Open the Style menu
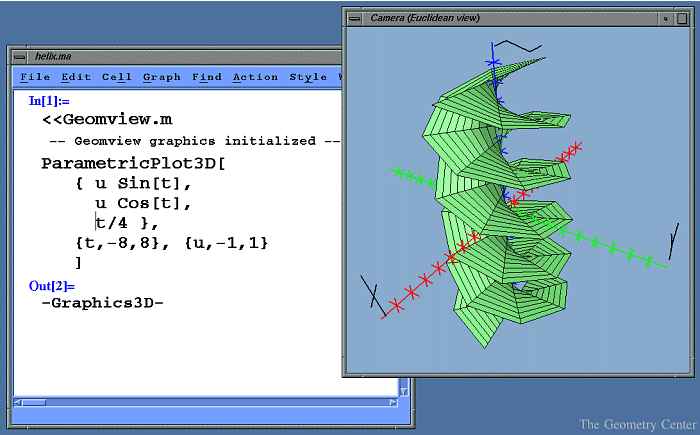Screen dimensions: 700x435 coord(308,77)
